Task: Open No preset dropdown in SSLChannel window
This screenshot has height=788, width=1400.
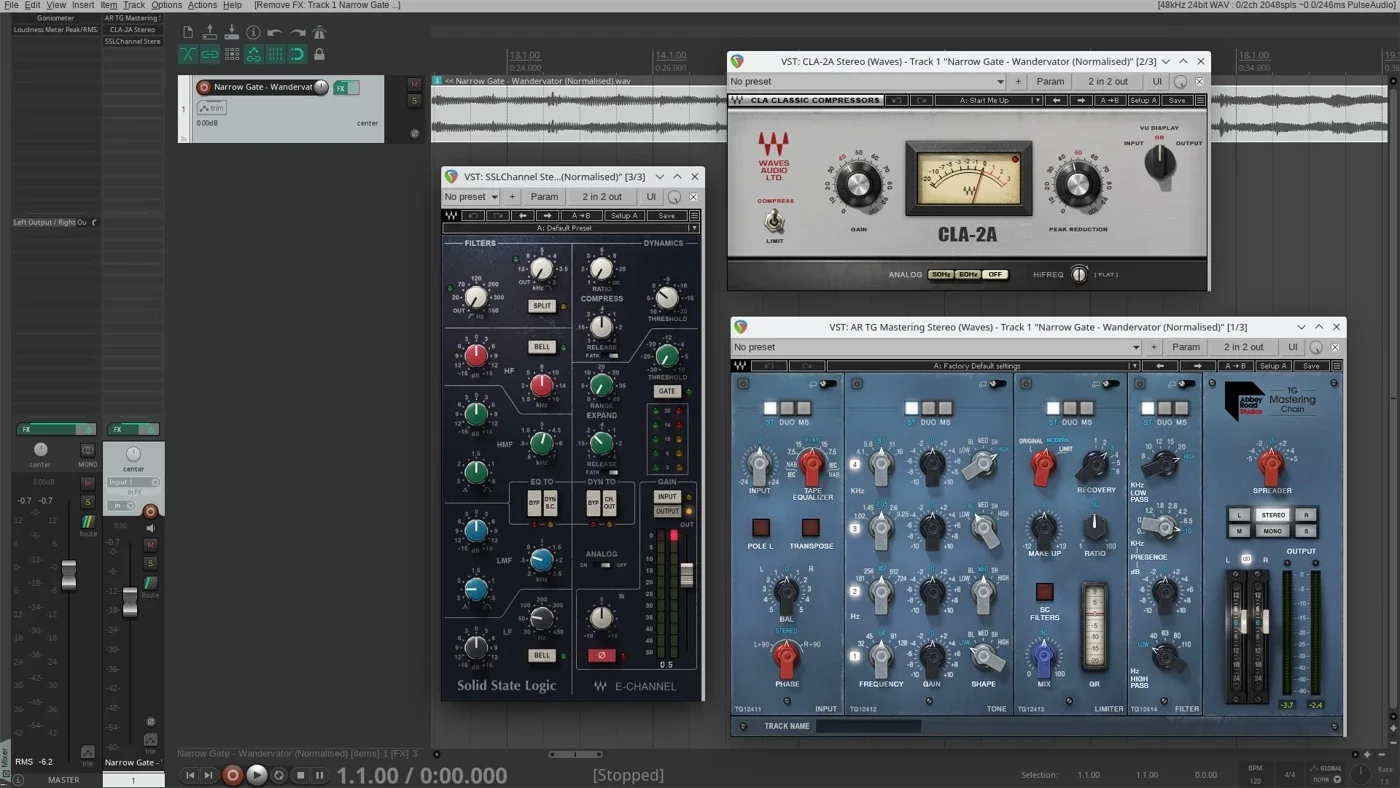Action: (472, 197)
